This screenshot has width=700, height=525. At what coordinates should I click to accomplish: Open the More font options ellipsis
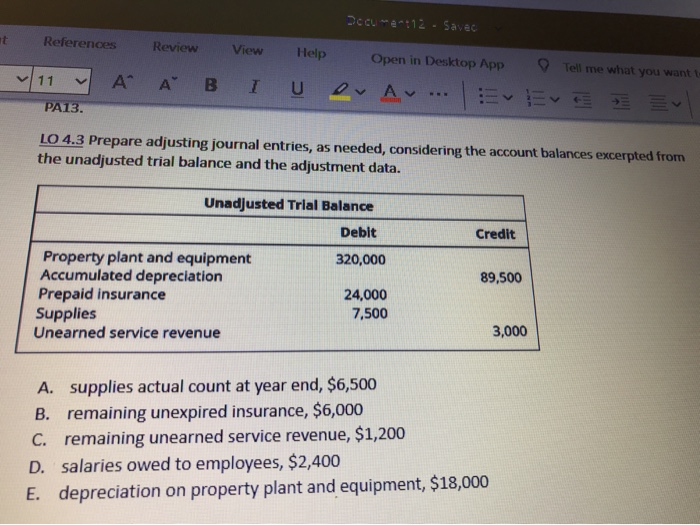tap(438, 94)
